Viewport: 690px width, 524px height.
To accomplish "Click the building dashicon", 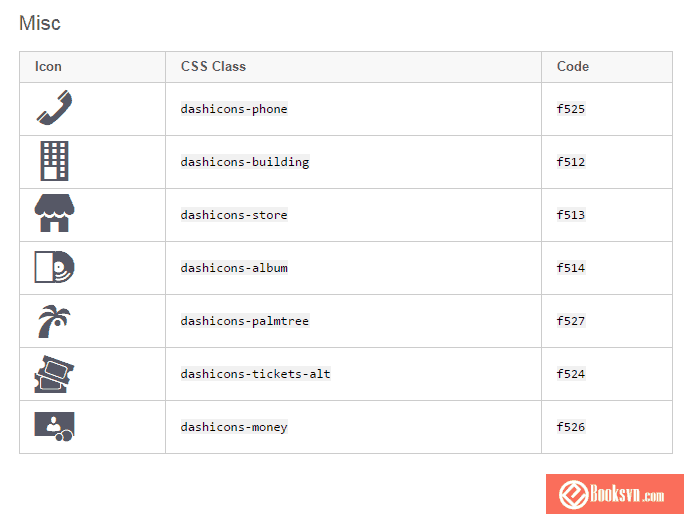I will pos(54,161).
